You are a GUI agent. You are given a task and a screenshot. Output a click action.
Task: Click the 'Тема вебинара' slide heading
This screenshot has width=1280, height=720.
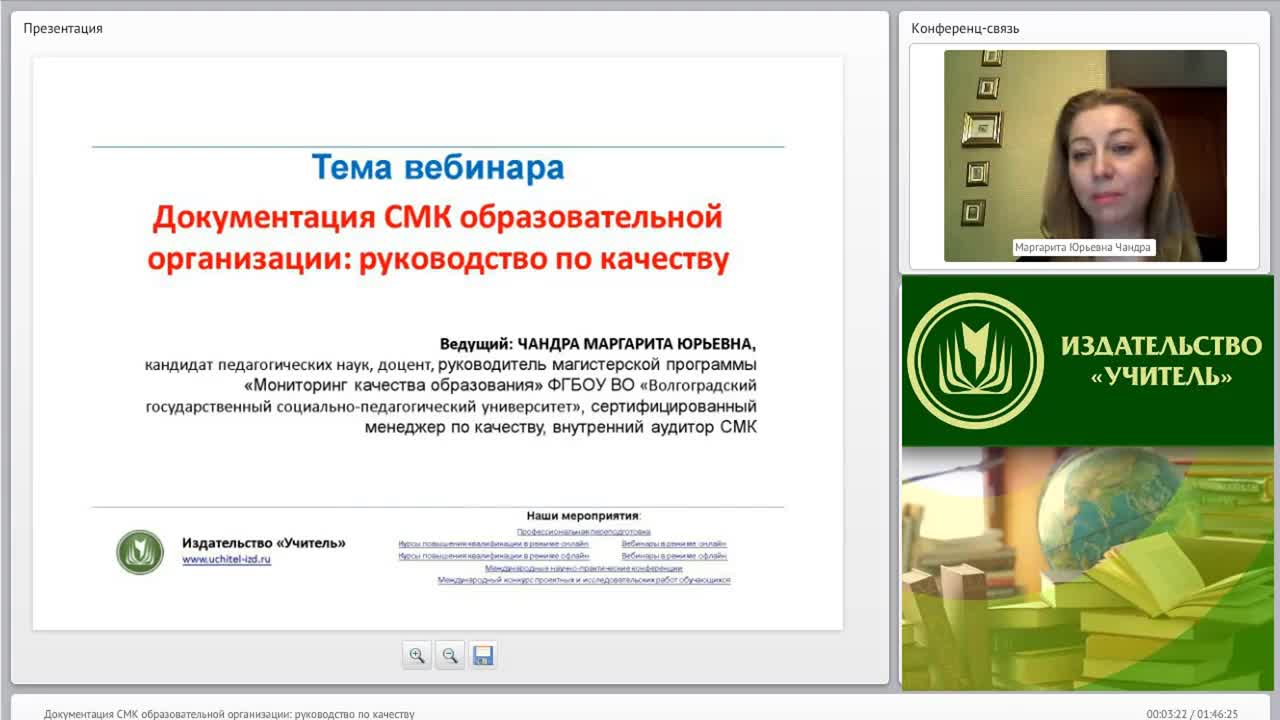point(438,167)
